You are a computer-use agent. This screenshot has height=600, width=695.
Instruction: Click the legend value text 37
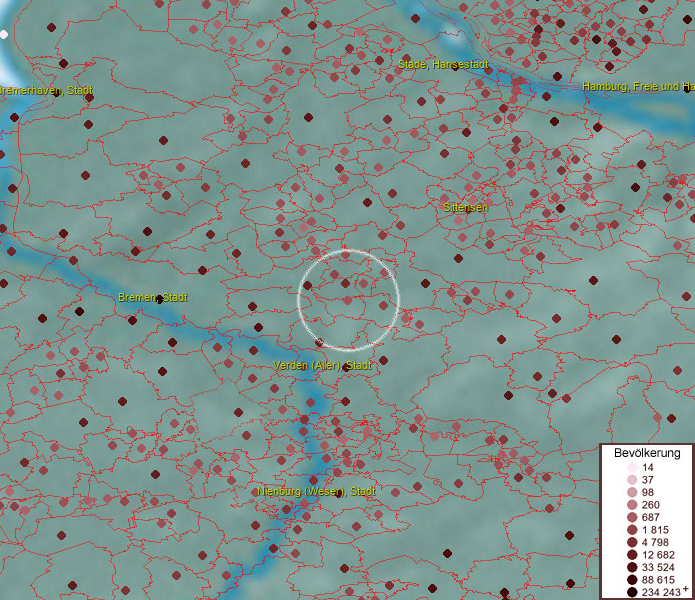(x=648, y=479)
